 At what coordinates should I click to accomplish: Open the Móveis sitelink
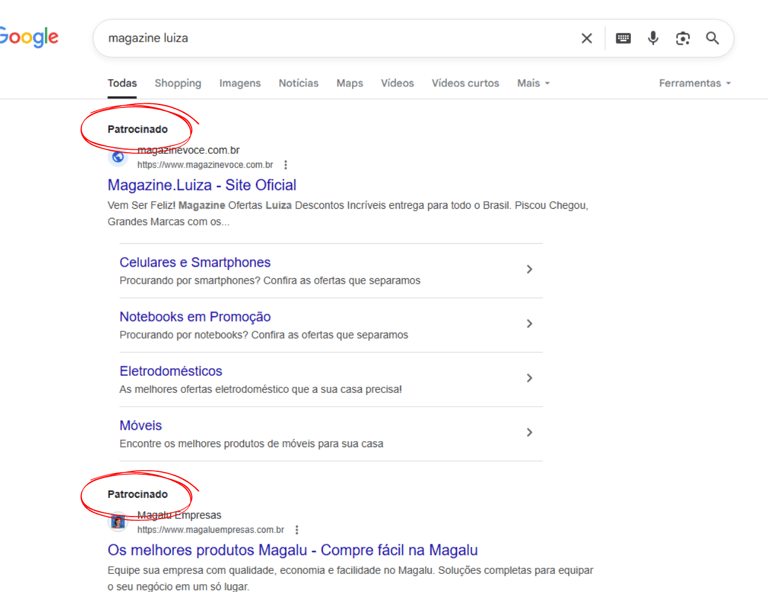(141, 426)
